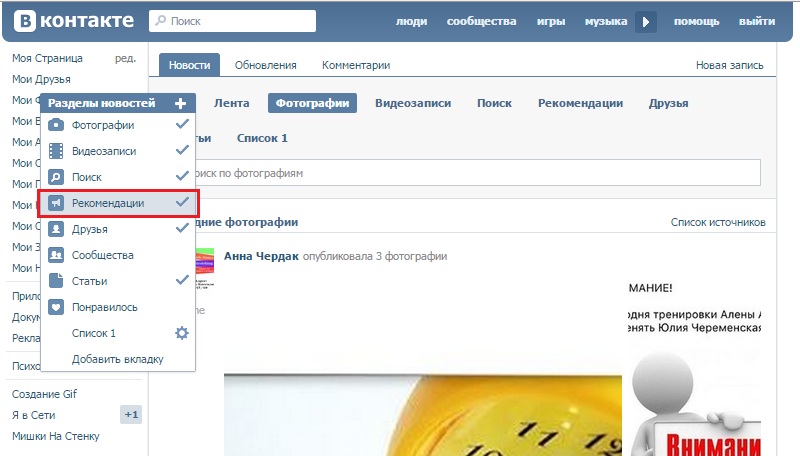
Task: Click the VKontakte logo
Action: (73, 21)
